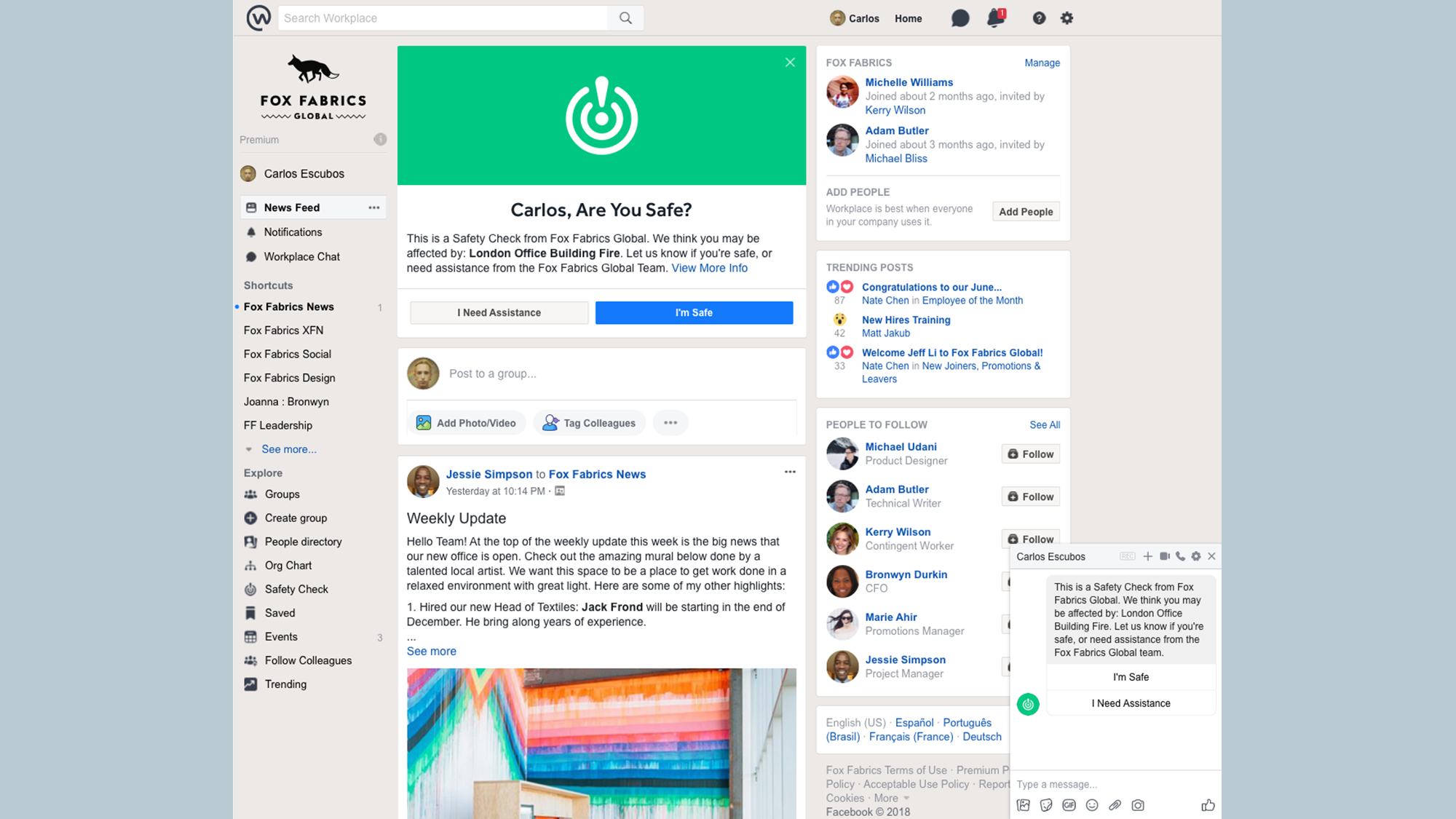The height and width of the screenshot is (819, 1456).
Task: Click the Safety Check icon in sidebar
Action: pyautogui.click(x=251, y=589)
